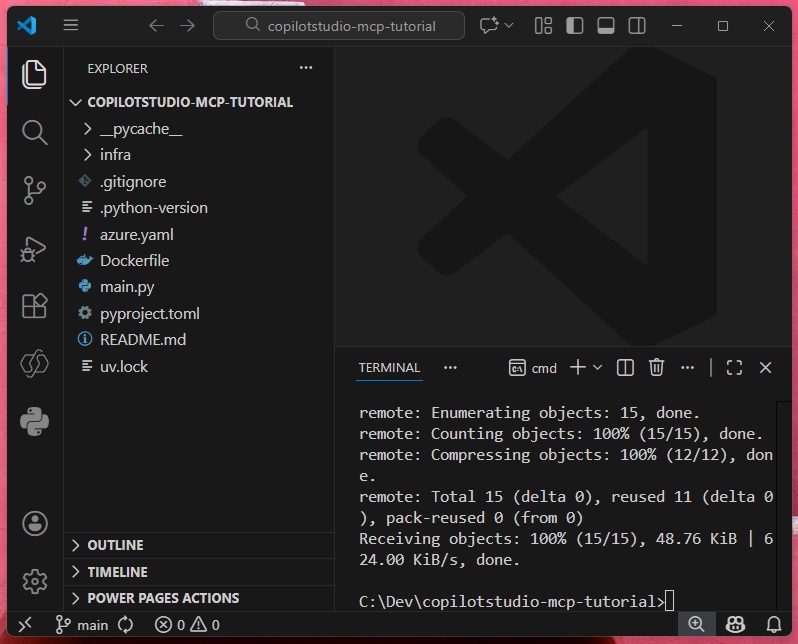This screenshot has height=644, width=798.
Task: Open main.py file in explorer
Action: (x=126, y=287)
